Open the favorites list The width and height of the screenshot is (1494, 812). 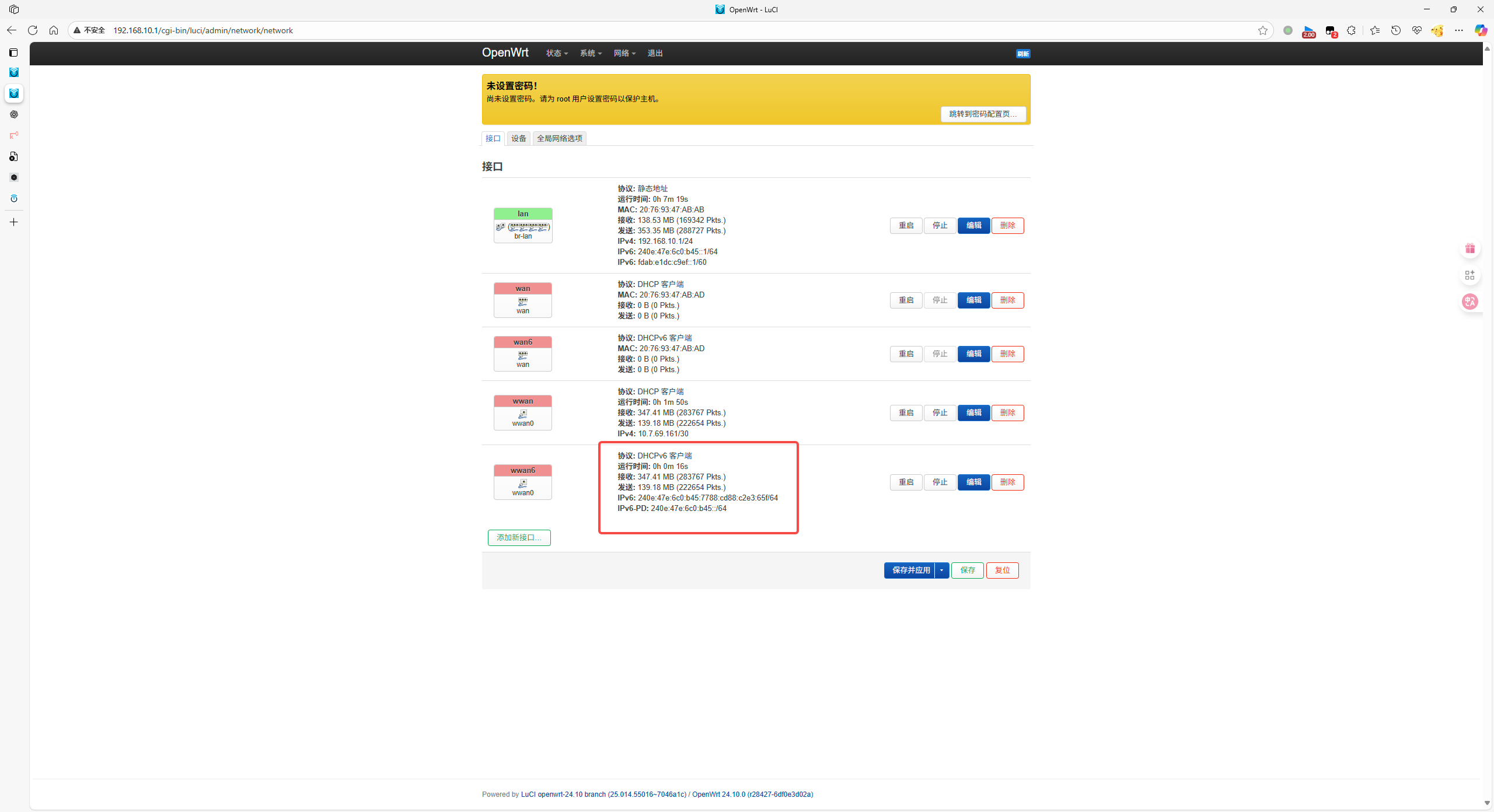pos(1375,30)
